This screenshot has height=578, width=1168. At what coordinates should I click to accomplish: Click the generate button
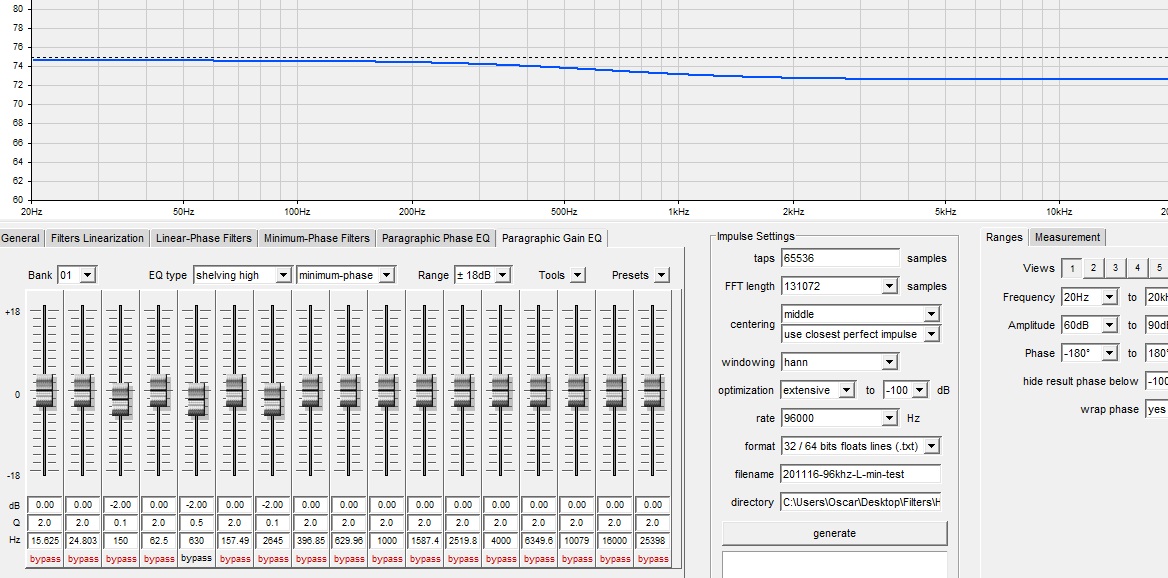pos(834,533)
